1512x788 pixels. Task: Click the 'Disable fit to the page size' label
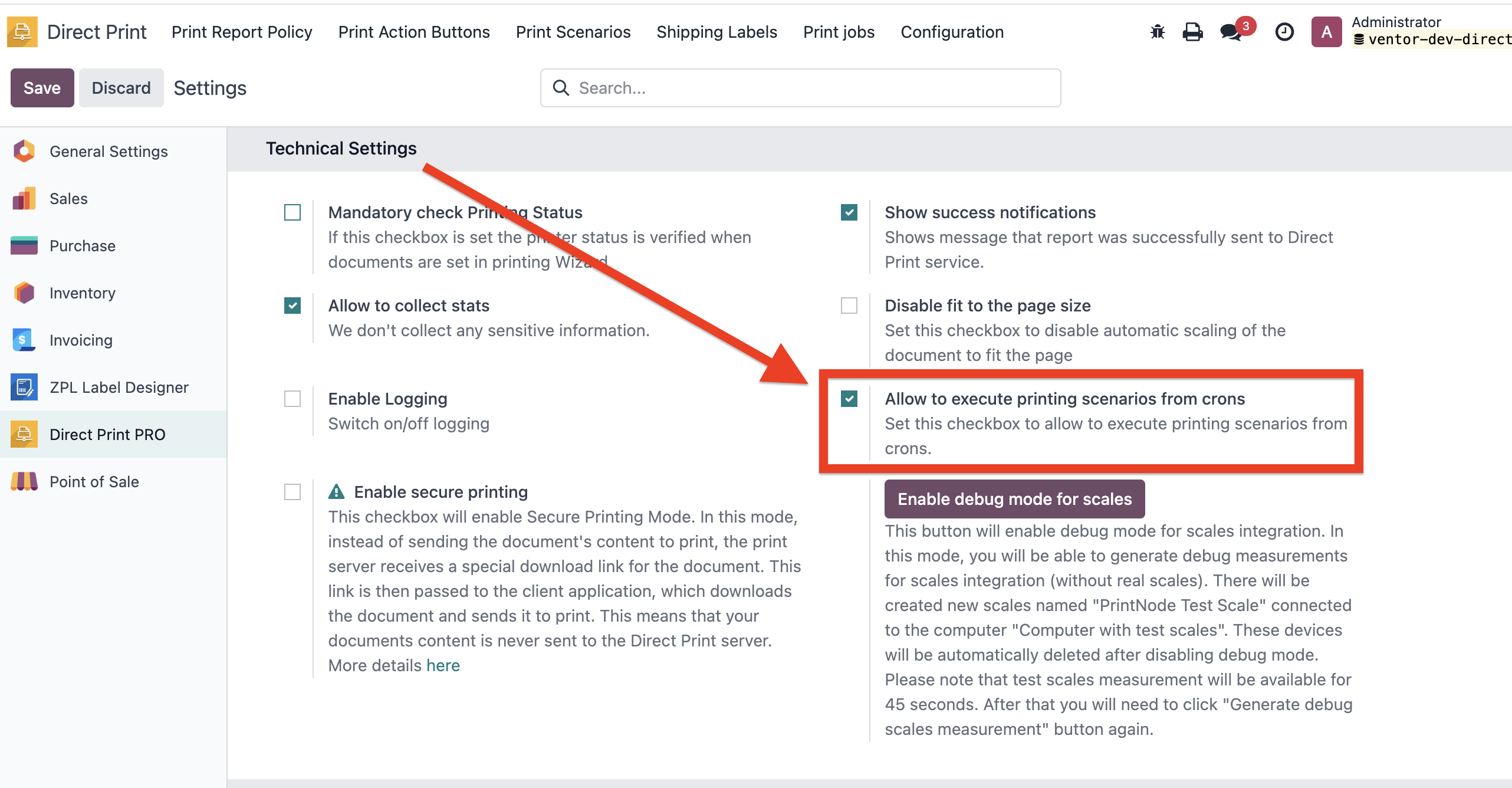point(988,306)
